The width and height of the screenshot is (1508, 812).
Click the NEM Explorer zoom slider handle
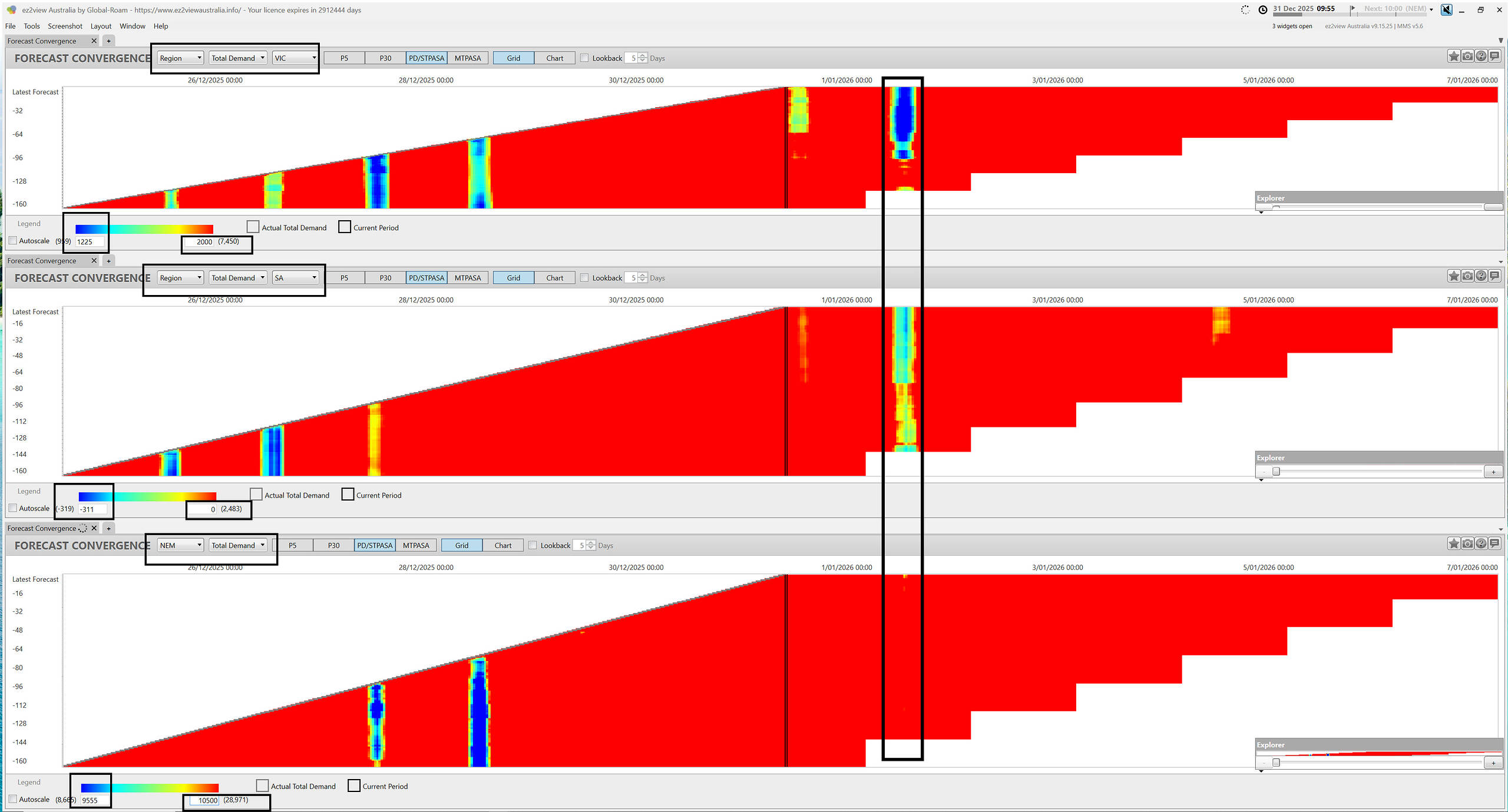click(1276, 763)
